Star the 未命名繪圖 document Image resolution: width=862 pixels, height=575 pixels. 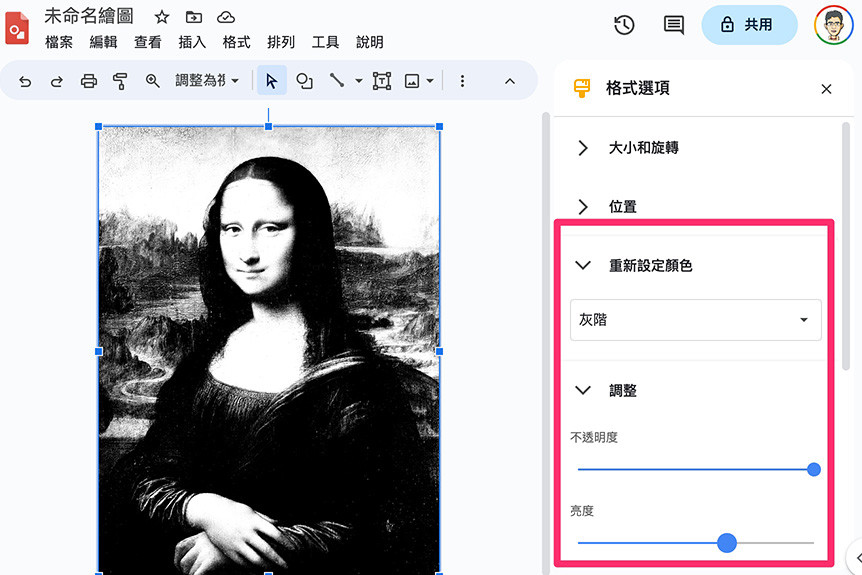tap(161, 17)
